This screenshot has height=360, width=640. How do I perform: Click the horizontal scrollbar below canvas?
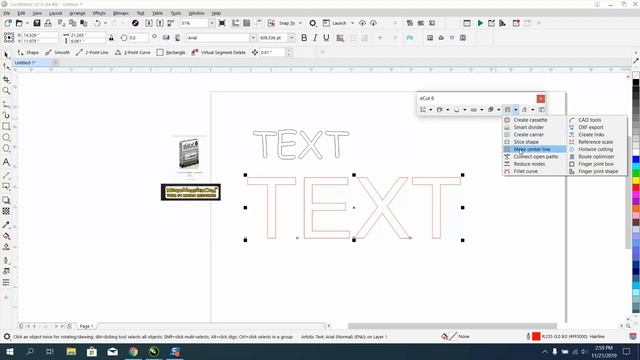pyautogui.click(x=452, y=326)
